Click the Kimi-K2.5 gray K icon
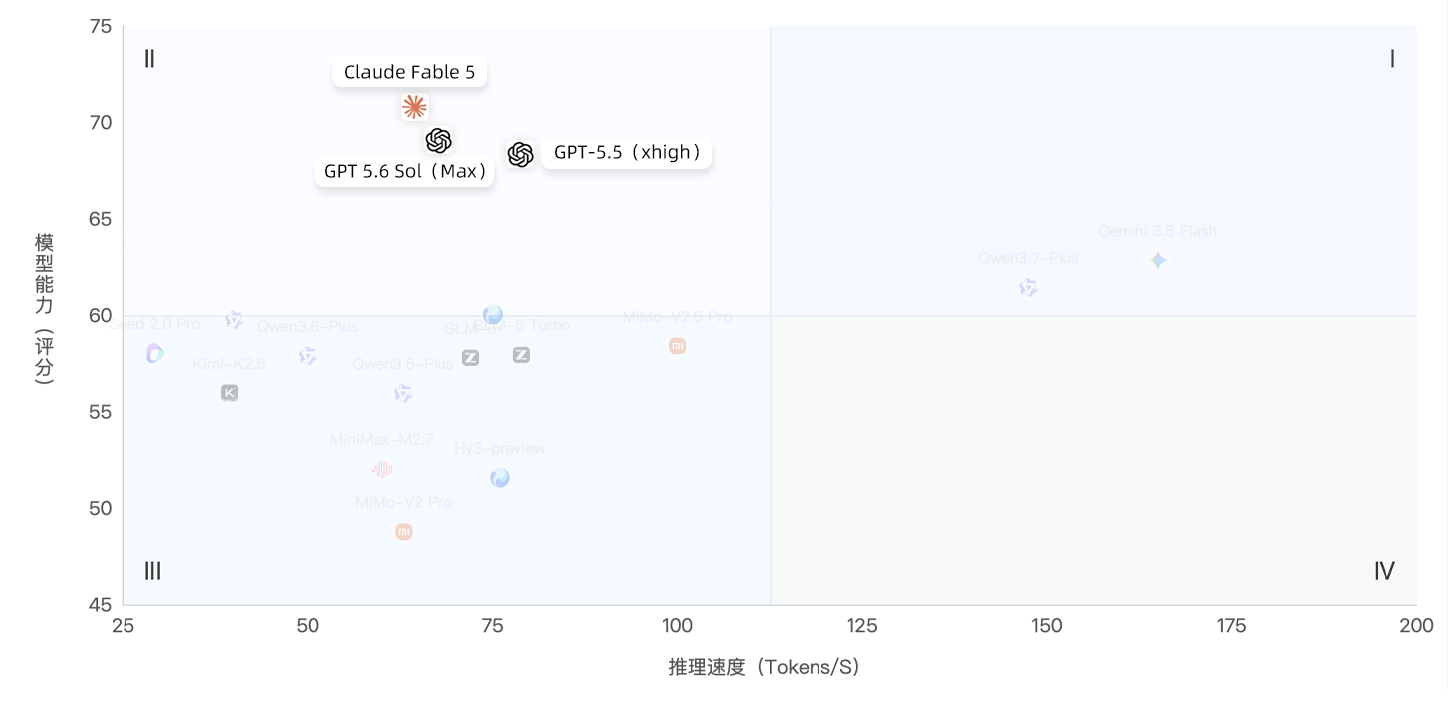The image size is (1448, 708). pos(229,393)
